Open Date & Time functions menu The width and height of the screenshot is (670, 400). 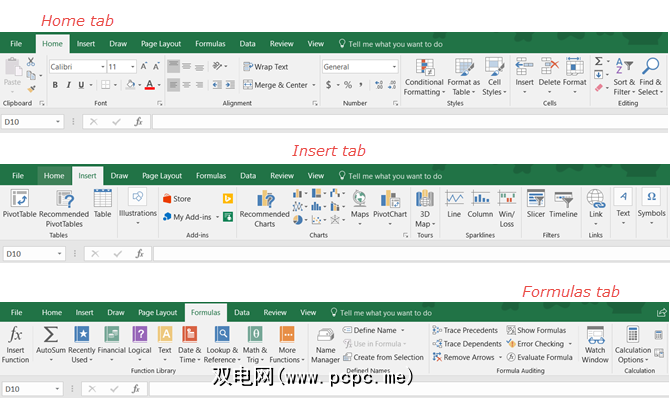(190, 344)
